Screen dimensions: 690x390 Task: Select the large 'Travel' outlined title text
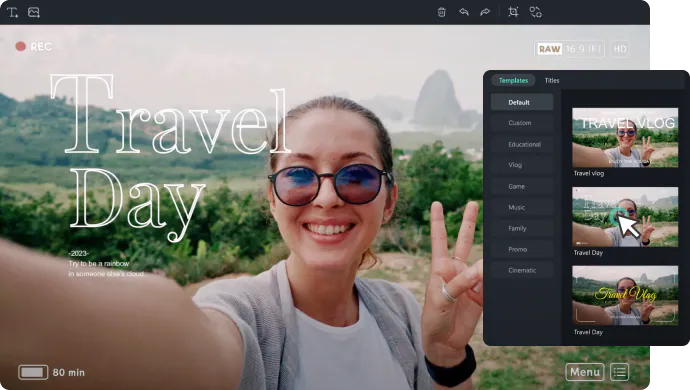click(x=171, y=115)
